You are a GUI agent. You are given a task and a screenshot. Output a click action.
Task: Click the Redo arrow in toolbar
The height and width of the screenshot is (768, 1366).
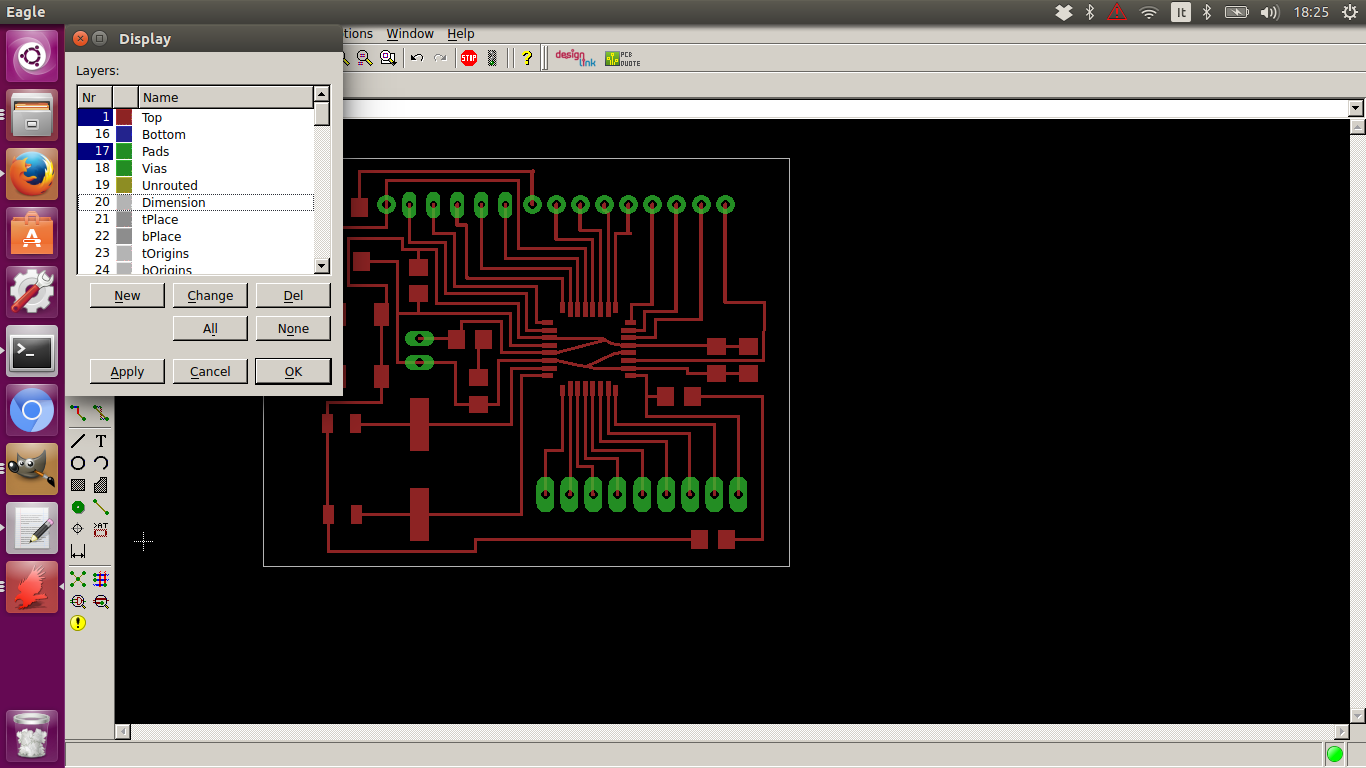tap(440, 58)
